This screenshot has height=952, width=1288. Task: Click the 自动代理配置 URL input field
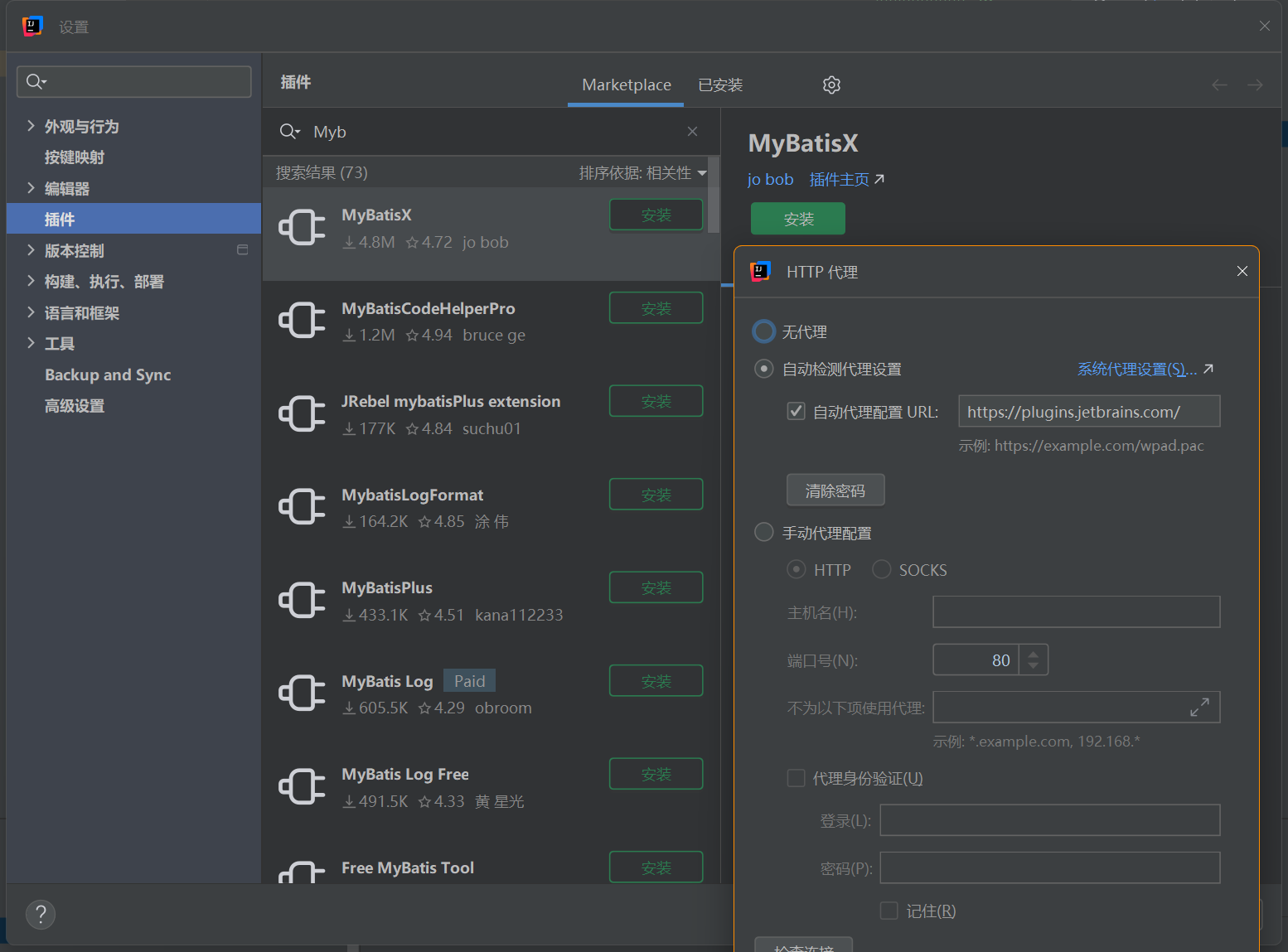pyautogui.click(x=1089, y=411)
